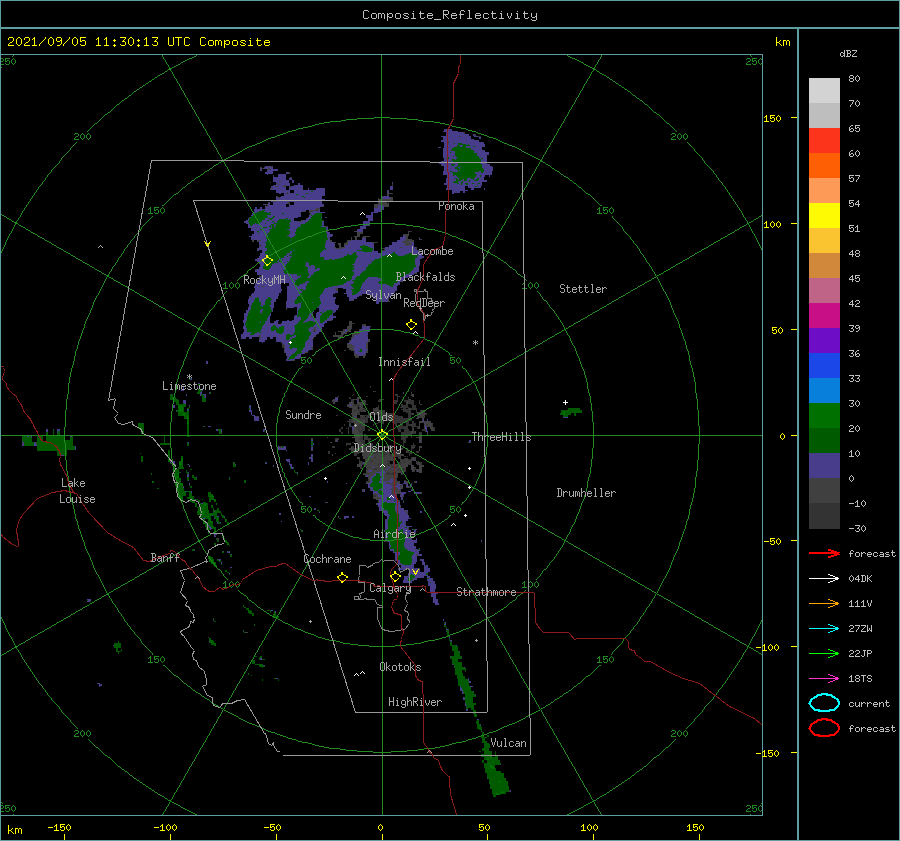Click the Stettler town label

coord(583,289)
